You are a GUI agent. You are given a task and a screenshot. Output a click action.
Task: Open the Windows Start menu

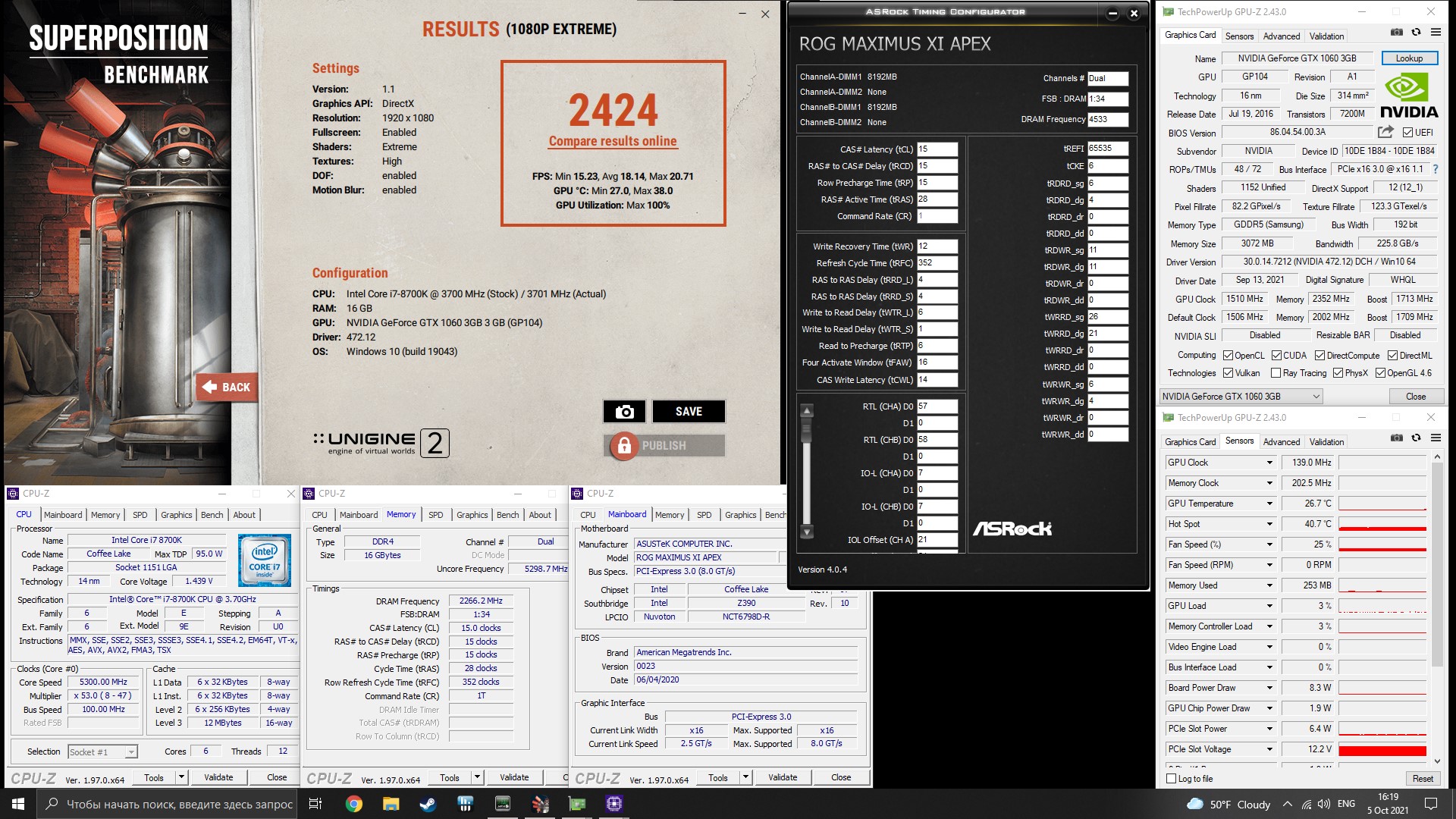(x=18, y=804)
